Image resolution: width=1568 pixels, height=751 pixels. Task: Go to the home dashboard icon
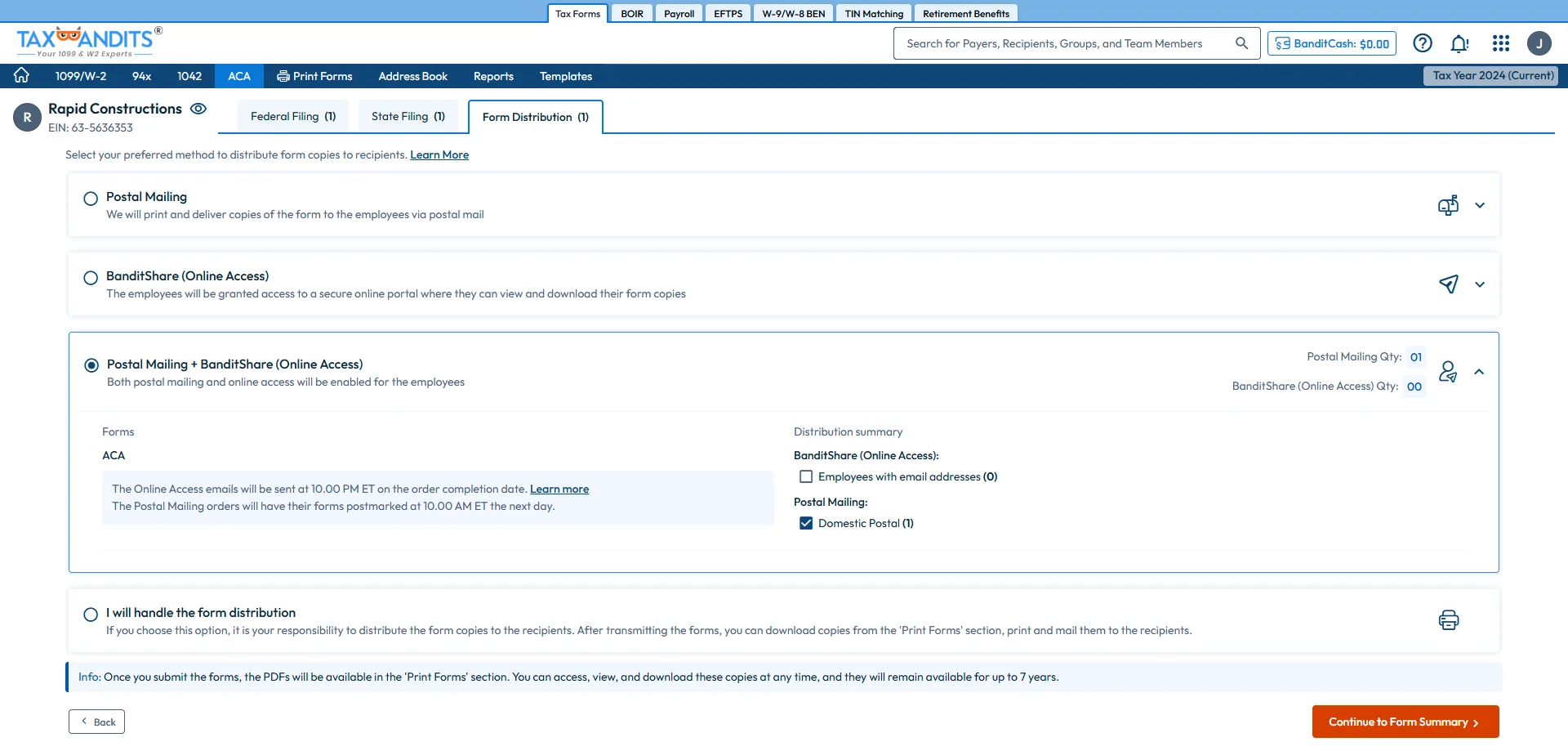21,75
